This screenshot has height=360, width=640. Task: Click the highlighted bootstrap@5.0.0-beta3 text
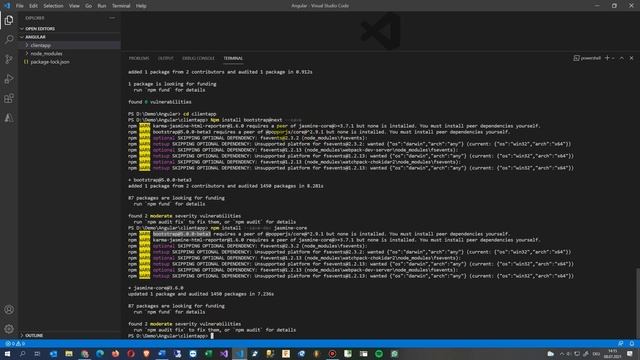pos(182,234)
